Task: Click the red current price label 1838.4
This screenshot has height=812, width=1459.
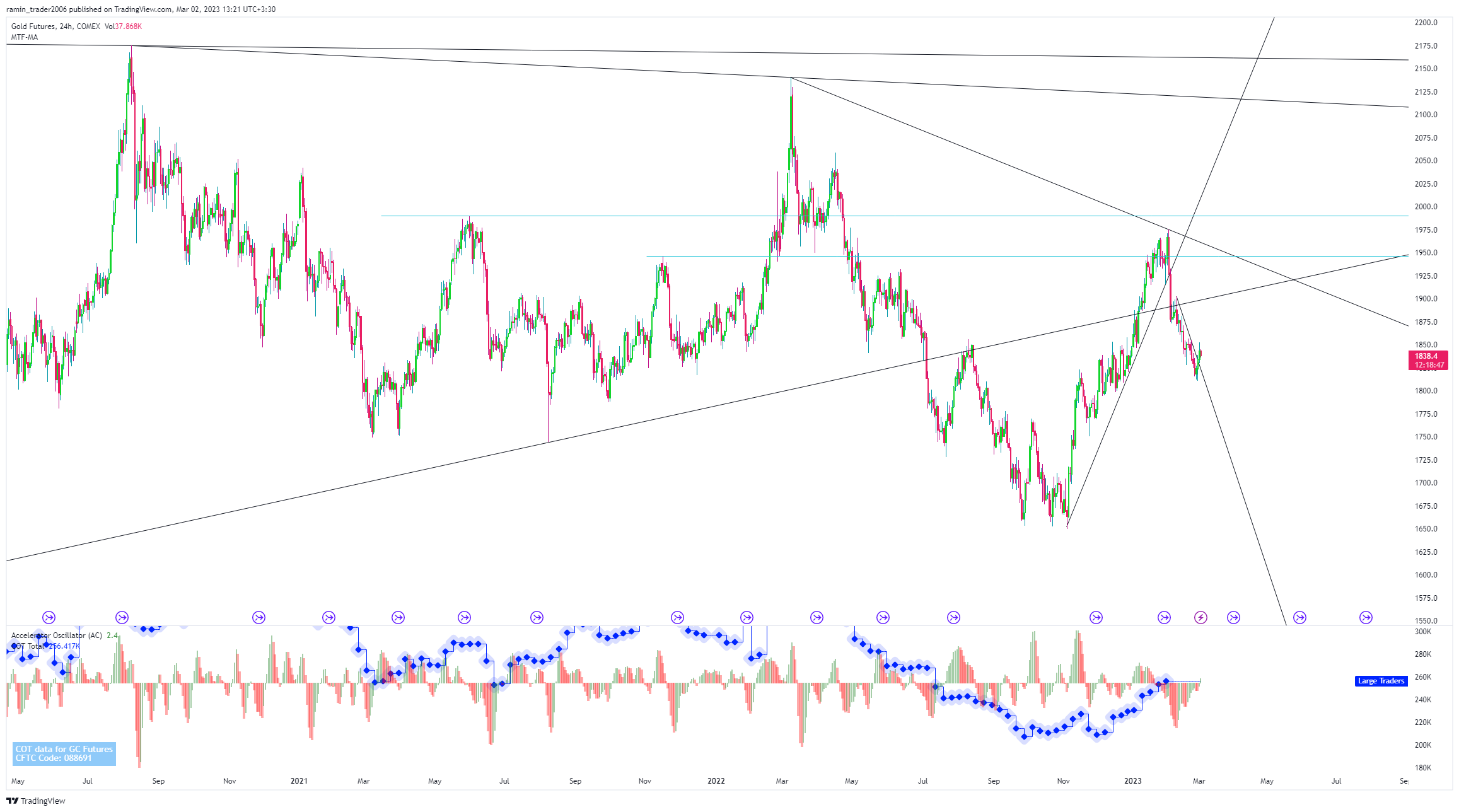Action: [x=1428, y=360]
